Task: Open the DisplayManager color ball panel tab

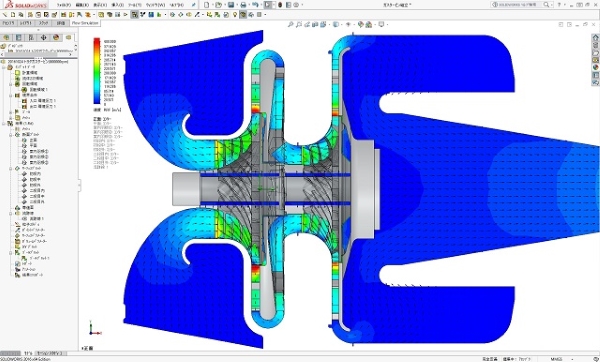Action: pyautogui.click(x=56, y=38)
